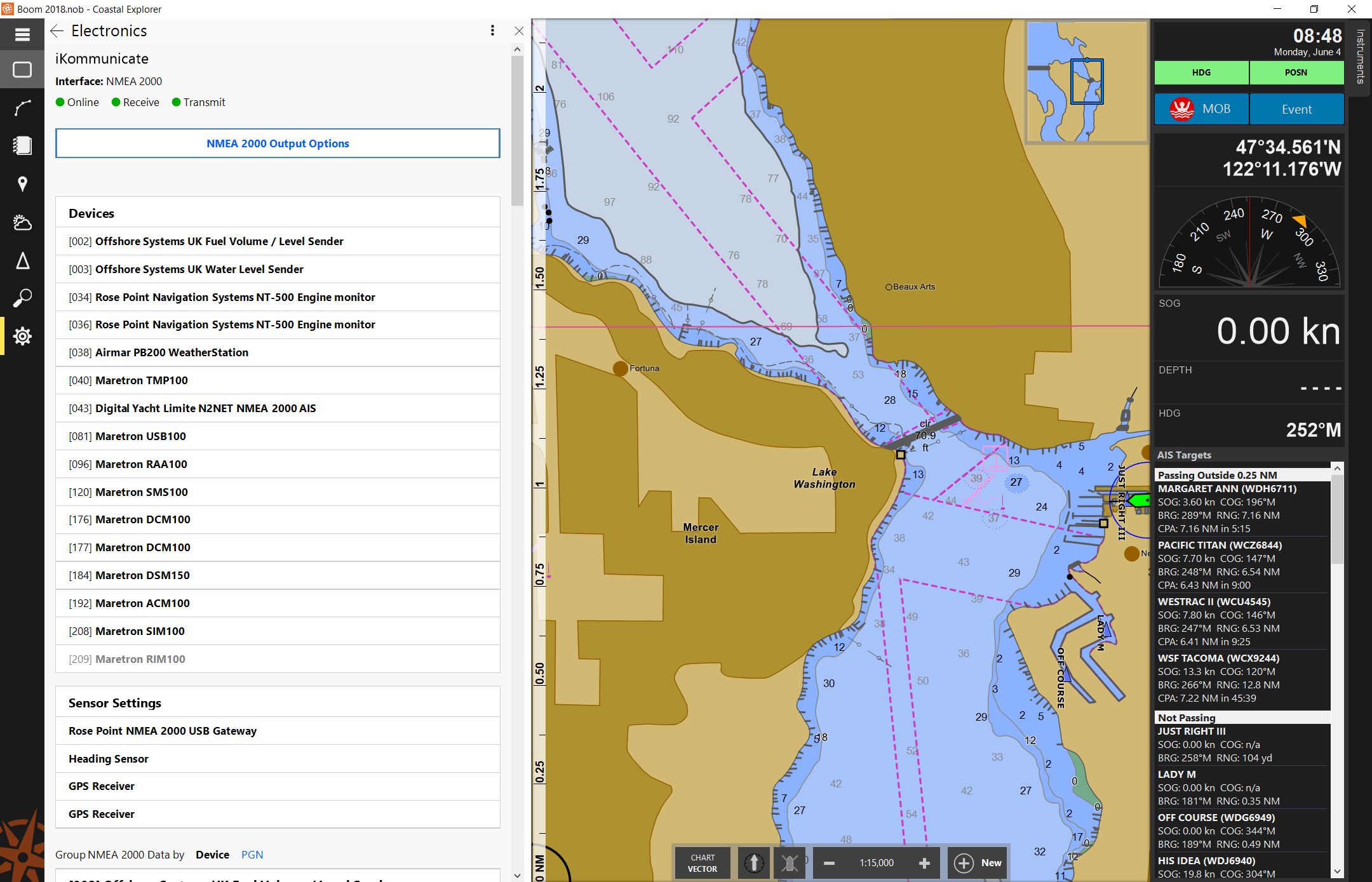Select the chart panel rectangle icon
The width and height of the screenshot is (1372, 882).
click(22, 69)
